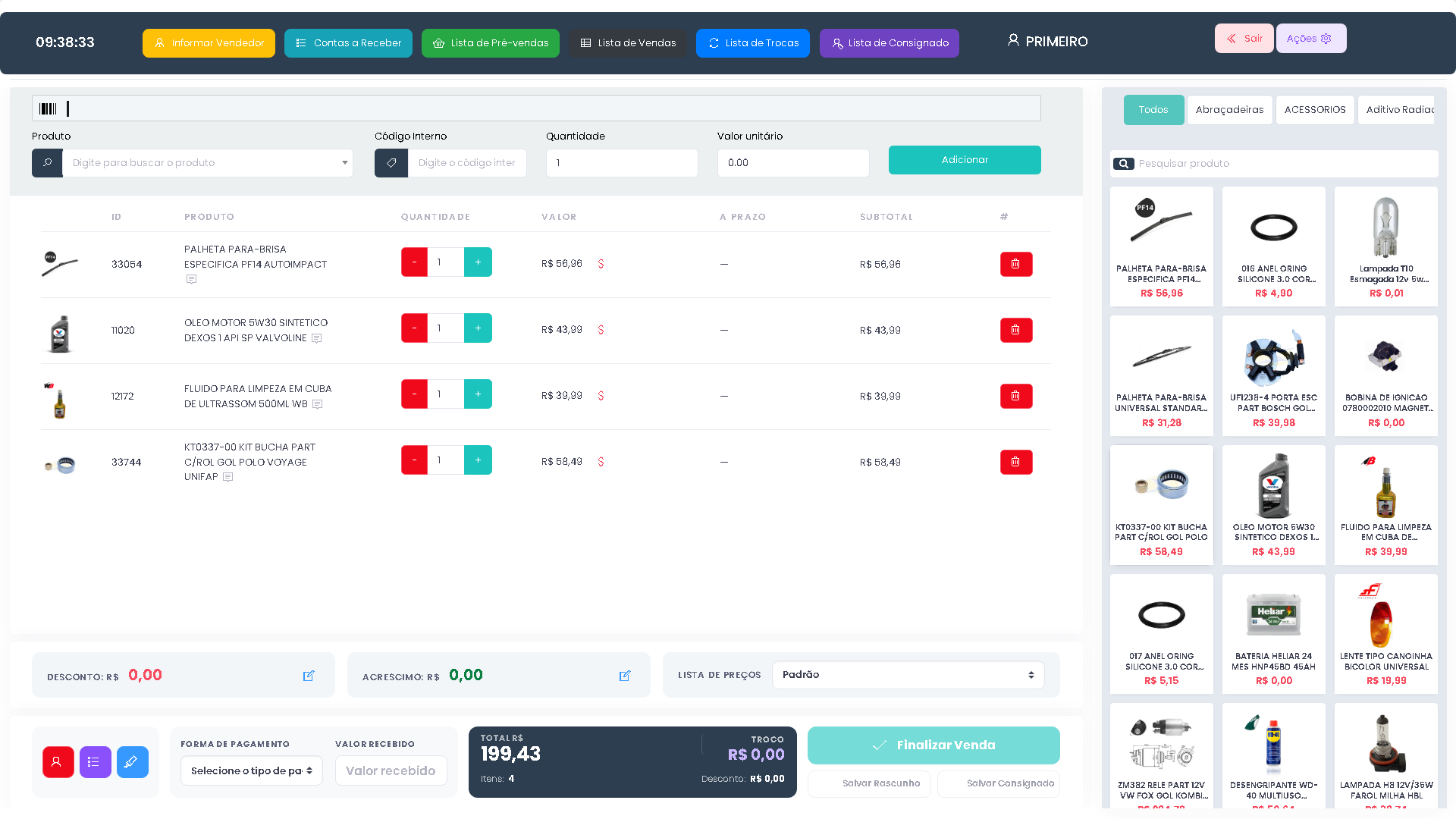Open the Lista de Preços Padrão dropdown
This screenshot has height=819, width=1456.
click(x=908, y=675)
